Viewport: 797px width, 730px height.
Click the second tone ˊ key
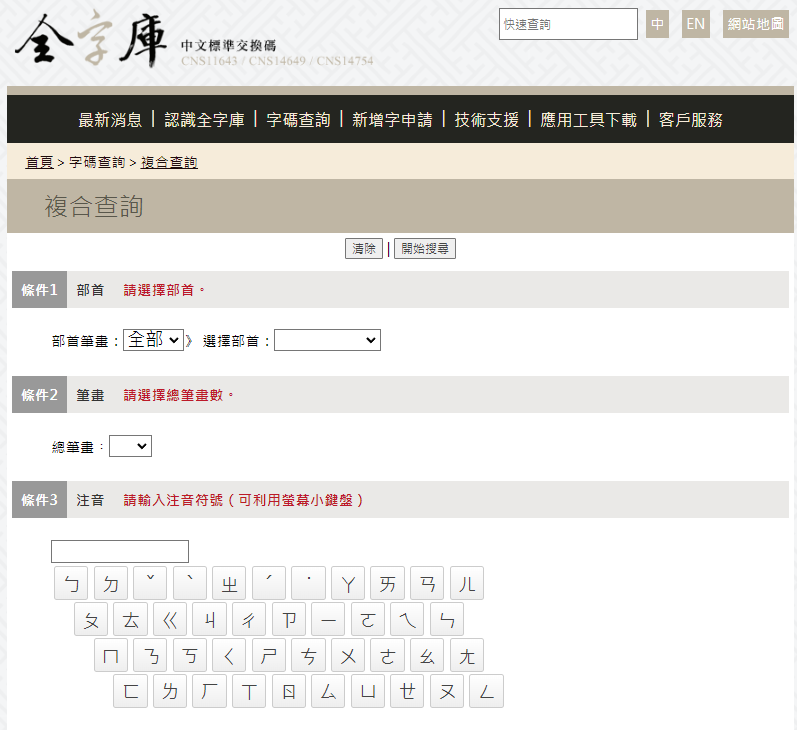pyautogui.click(x=269, y=583)
